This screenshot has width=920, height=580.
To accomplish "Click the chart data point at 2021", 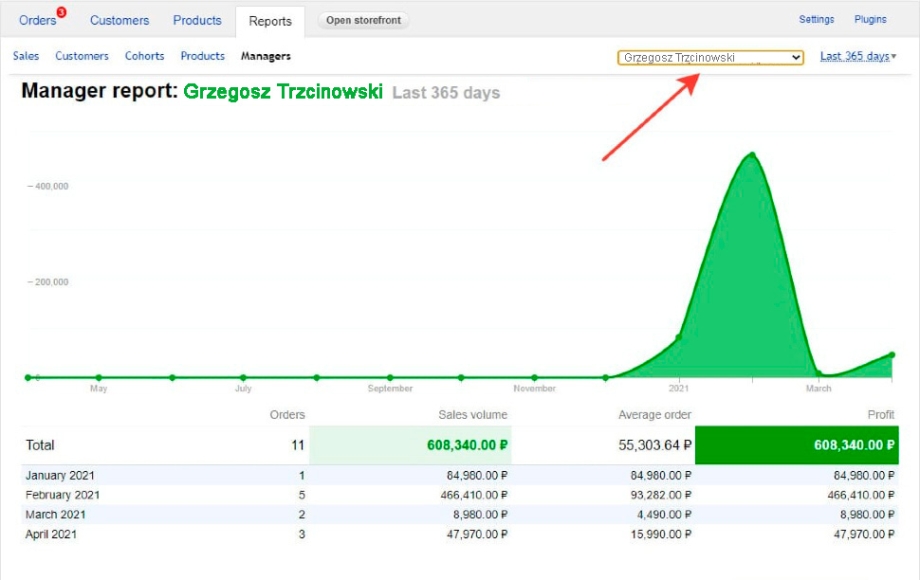I will 678,337.
